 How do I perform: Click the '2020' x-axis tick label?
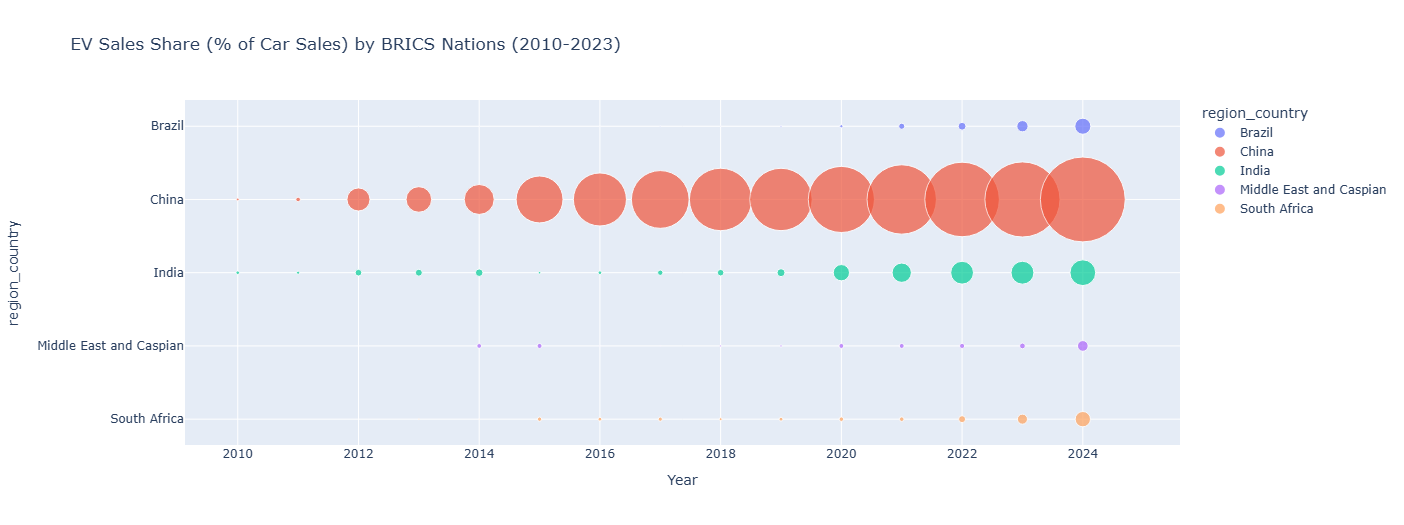point(841,454)
